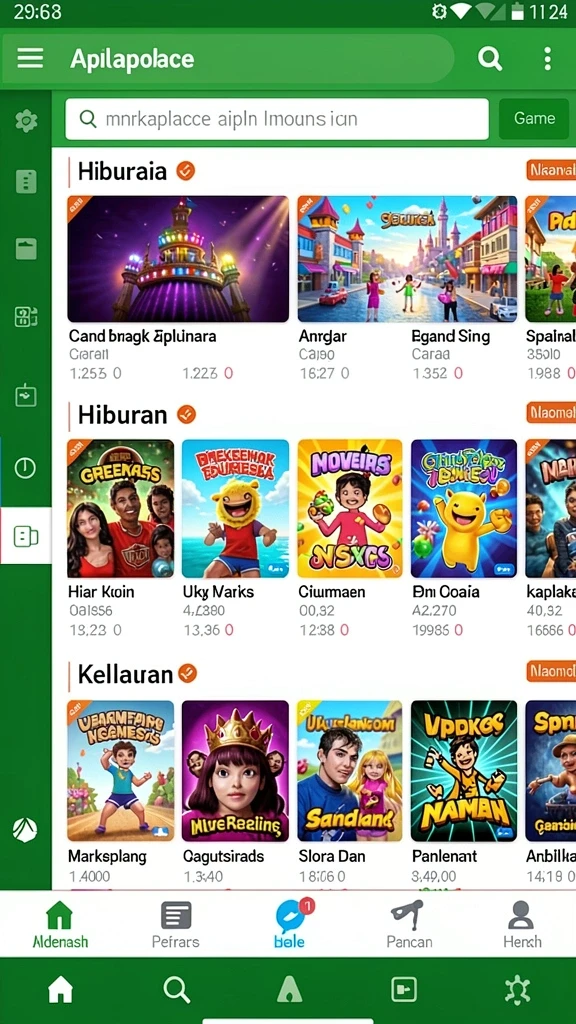The width and height of the screenshot is (576, 1024).
Task: Open the Dni Coaia game cover
Action: coord(464,509)
